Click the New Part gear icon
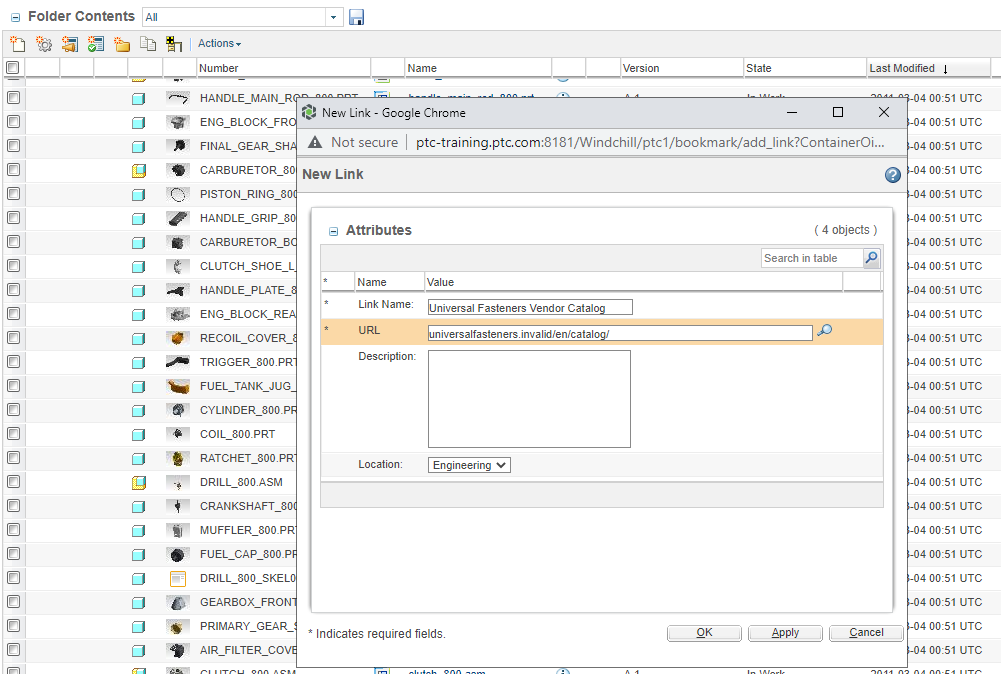 tap(44, 44)
